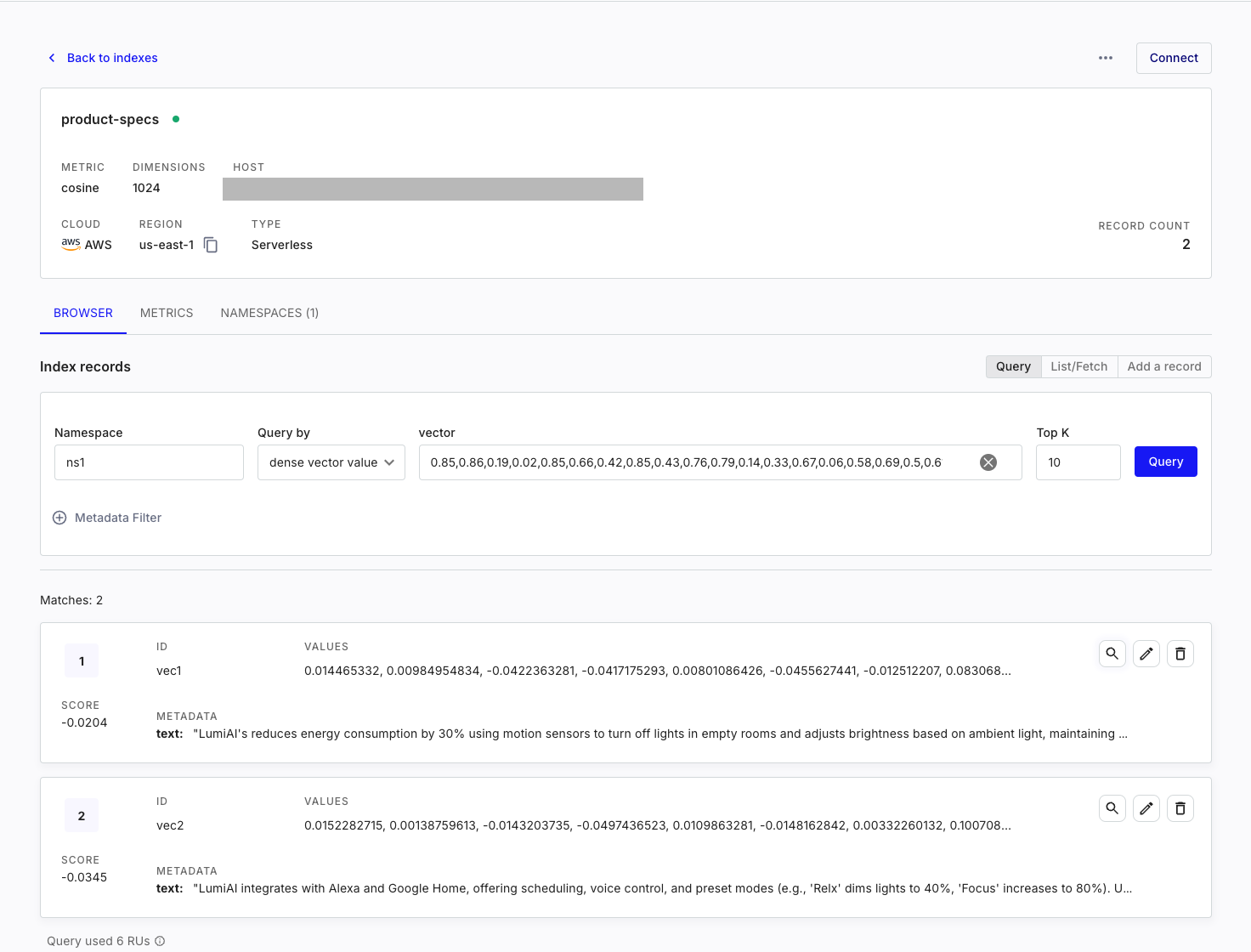Click the search icon for vec1
The height and width of the screenshot is (952, 1251).
click(1112, 654)
